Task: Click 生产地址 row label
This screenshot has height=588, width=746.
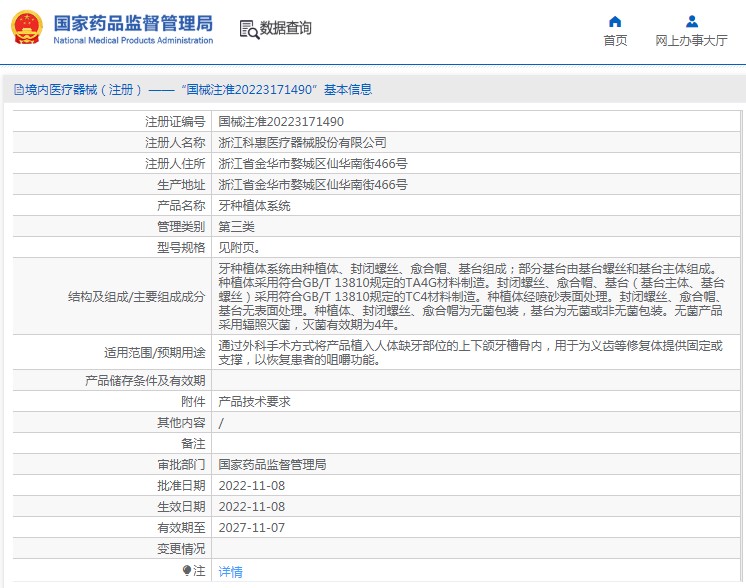Action: pyautogui.click(x=181, y=185)
